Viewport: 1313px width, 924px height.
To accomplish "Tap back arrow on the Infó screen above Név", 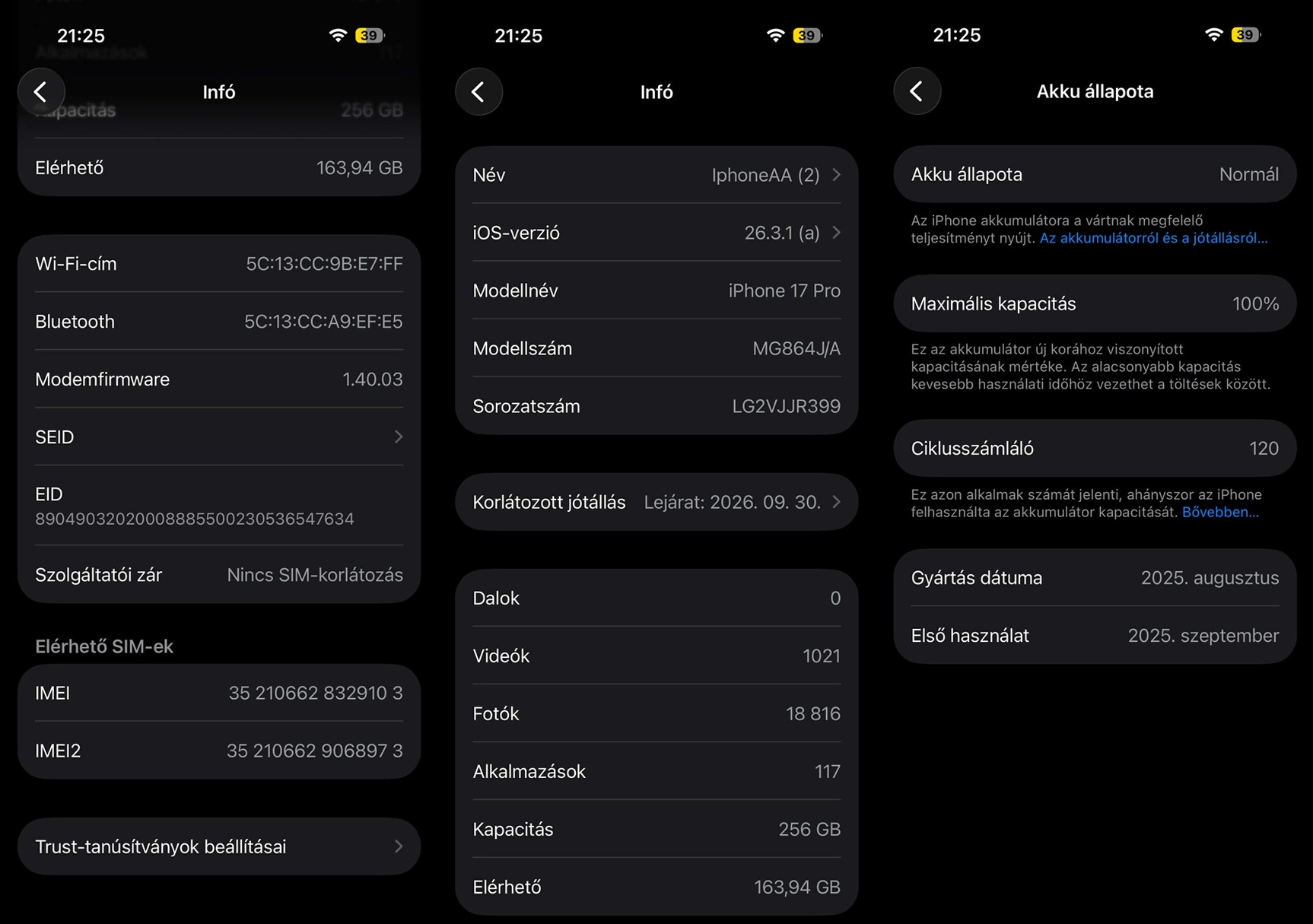I will pyautogui.click(x=478, y=93).
